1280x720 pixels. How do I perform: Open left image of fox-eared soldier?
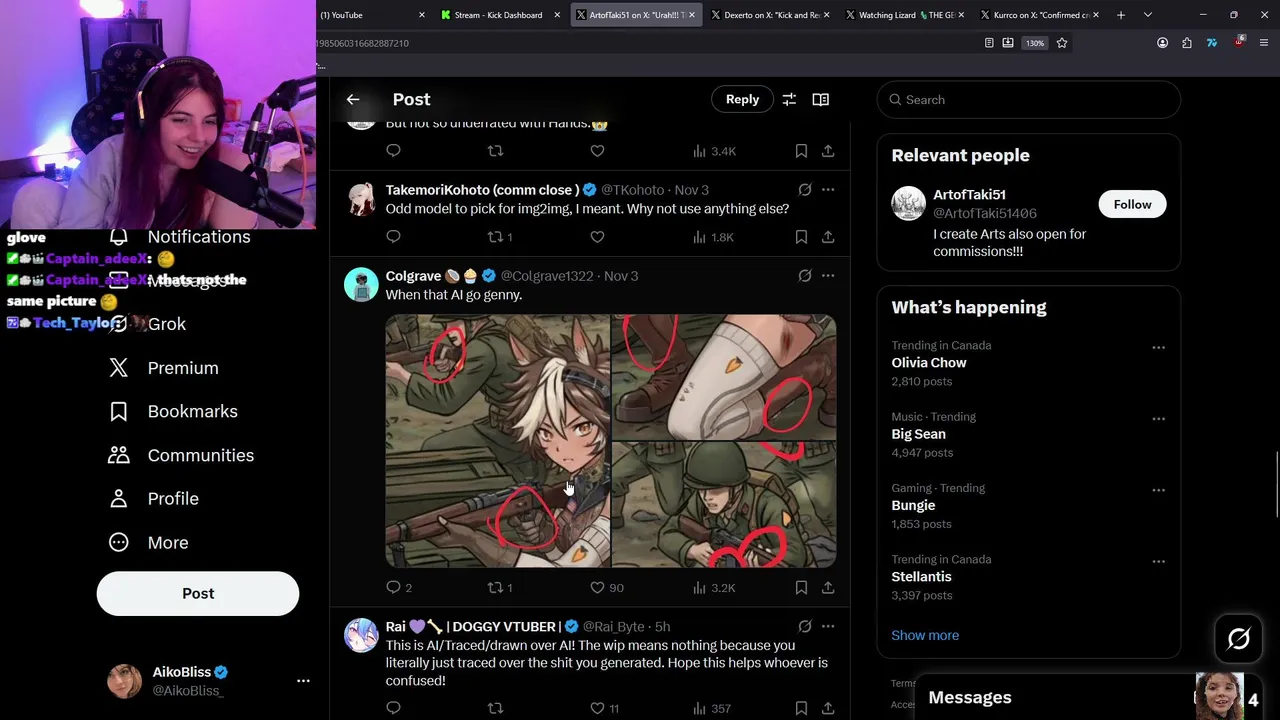click(x=497, y=441)
